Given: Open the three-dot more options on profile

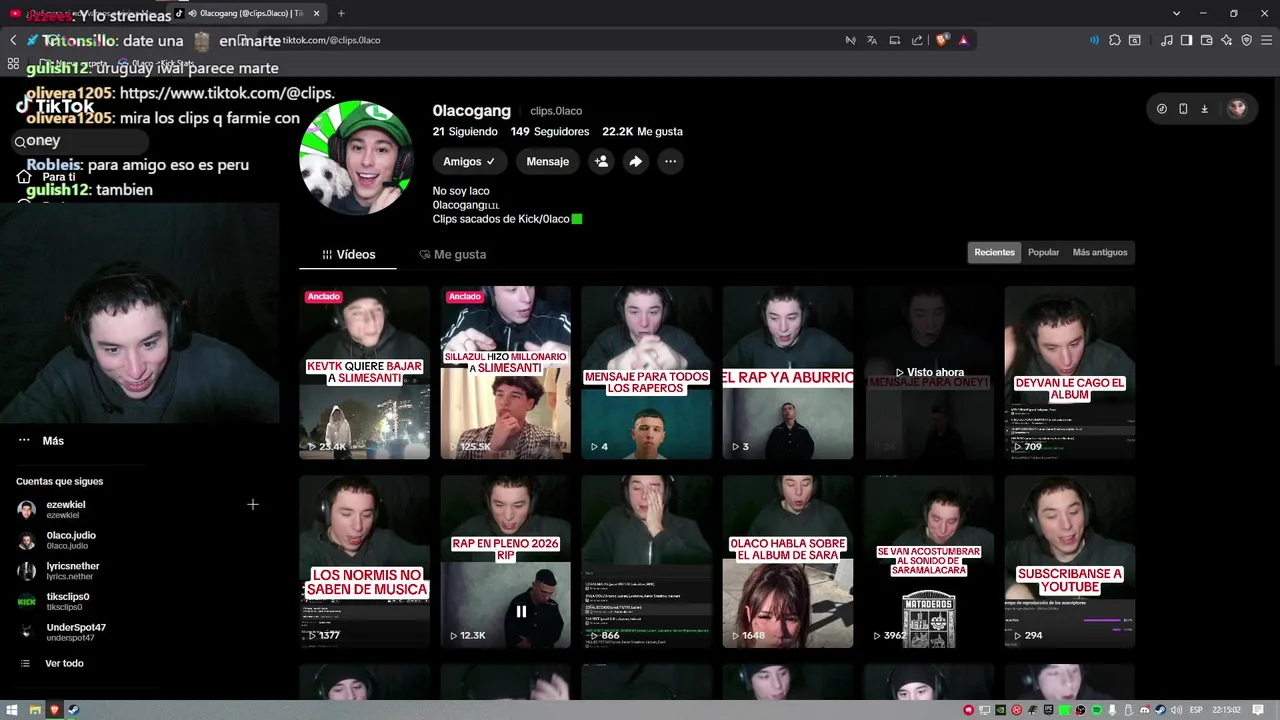Looking at the screenshot, I should 670,161.
